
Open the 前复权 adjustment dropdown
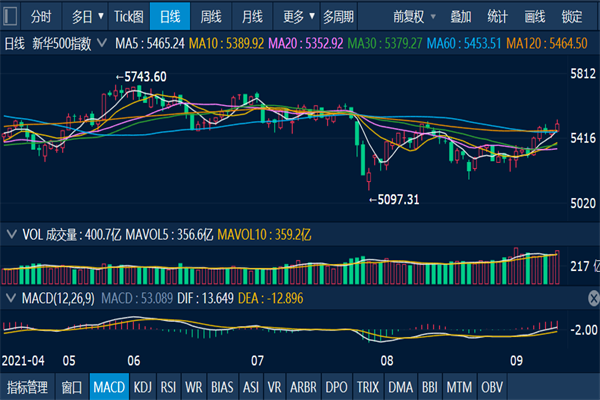coord(413,16)
